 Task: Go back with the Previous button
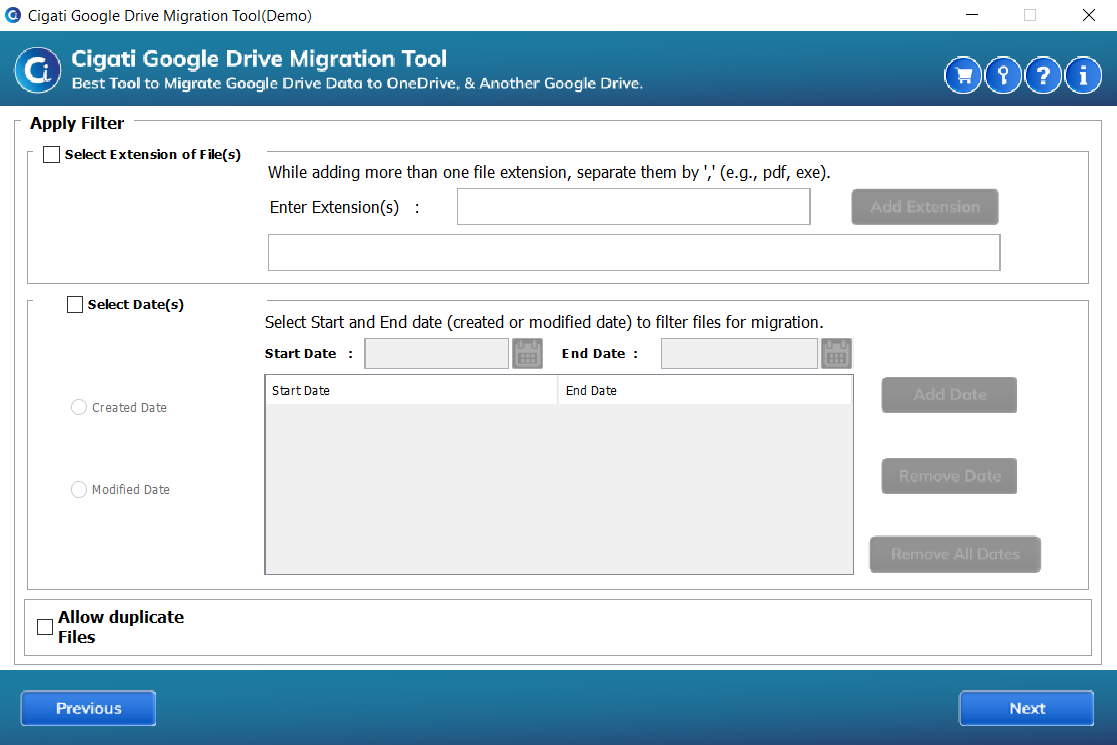[x=88, y=708]
